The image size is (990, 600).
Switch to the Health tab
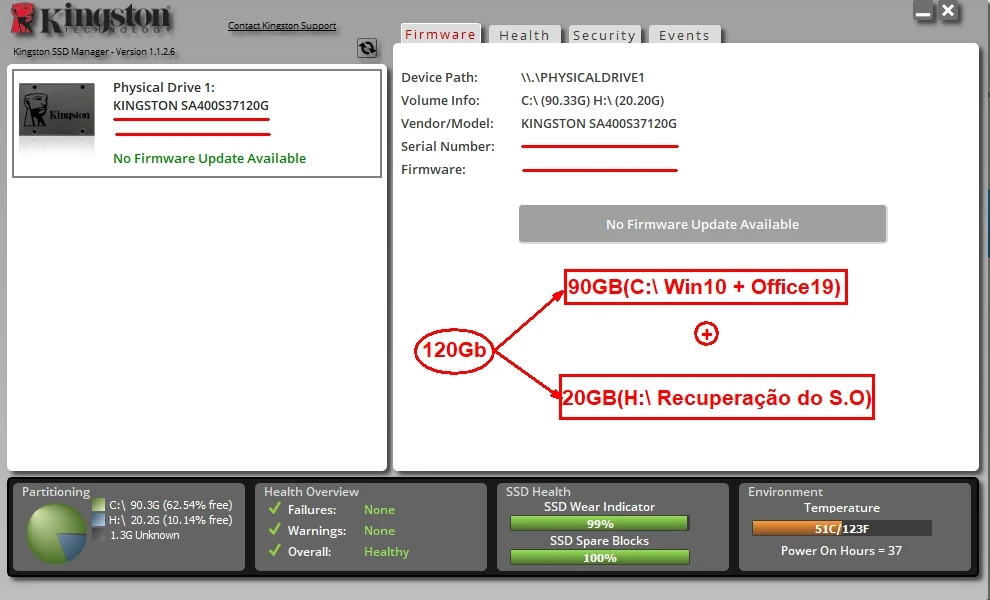point(524,35)
